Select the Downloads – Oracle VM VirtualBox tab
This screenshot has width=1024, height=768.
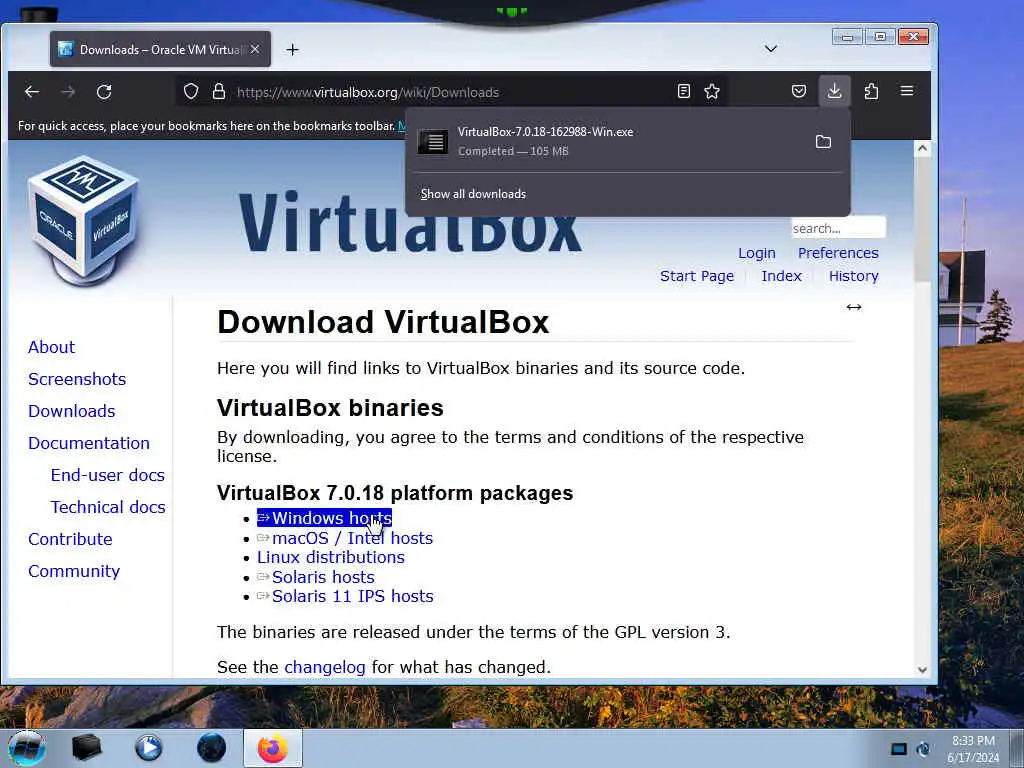[160, 49]
